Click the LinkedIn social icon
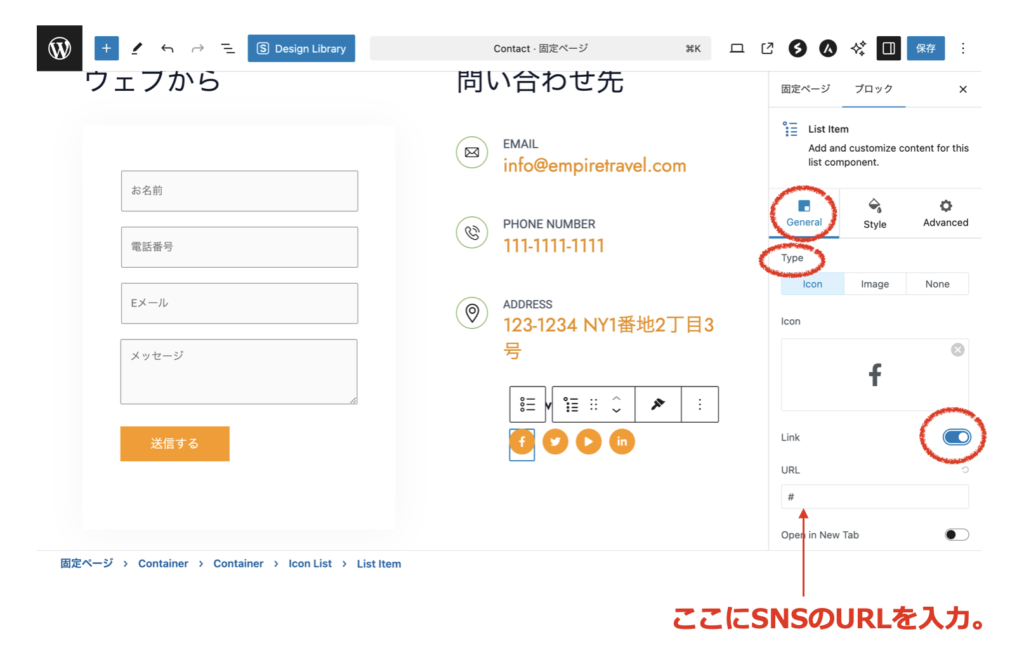 tap(622, 442)
